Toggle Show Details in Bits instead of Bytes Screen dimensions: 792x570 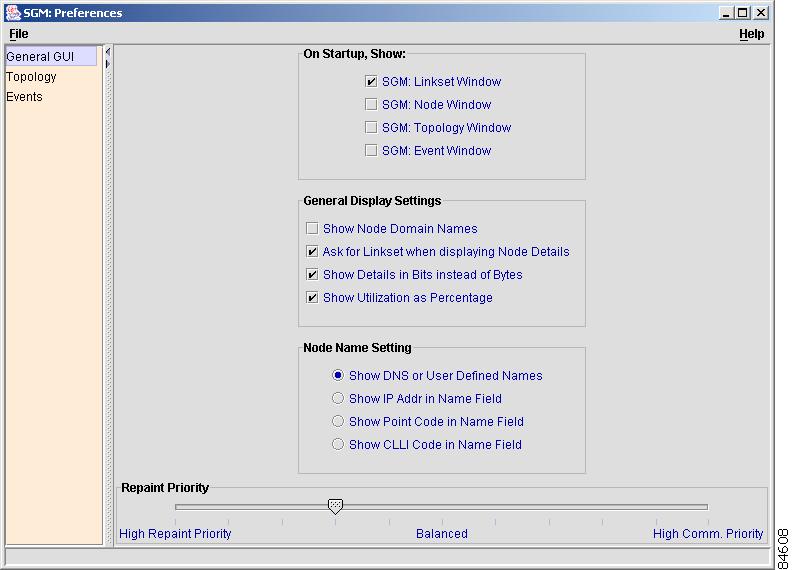tap(312, 274)
